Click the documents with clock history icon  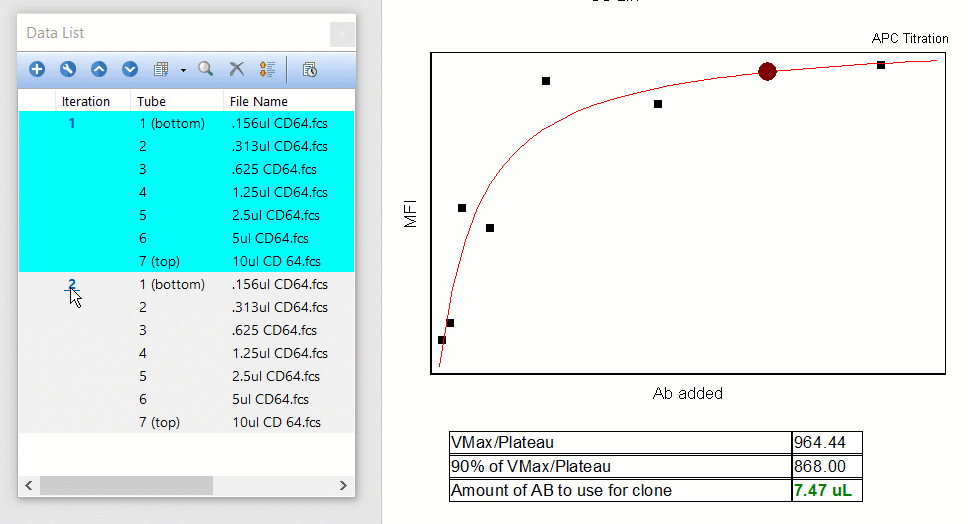(x=309, y=69)
